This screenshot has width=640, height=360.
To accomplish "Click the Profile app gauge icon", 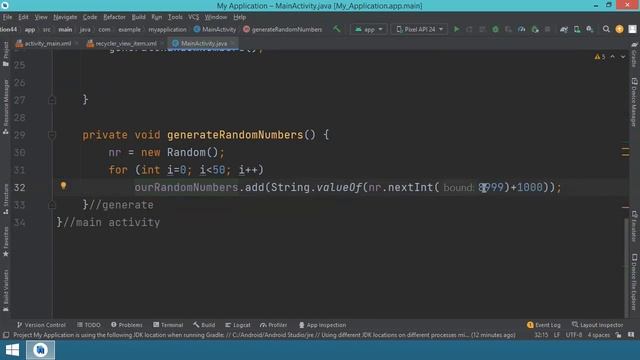I will coord(521,29).
